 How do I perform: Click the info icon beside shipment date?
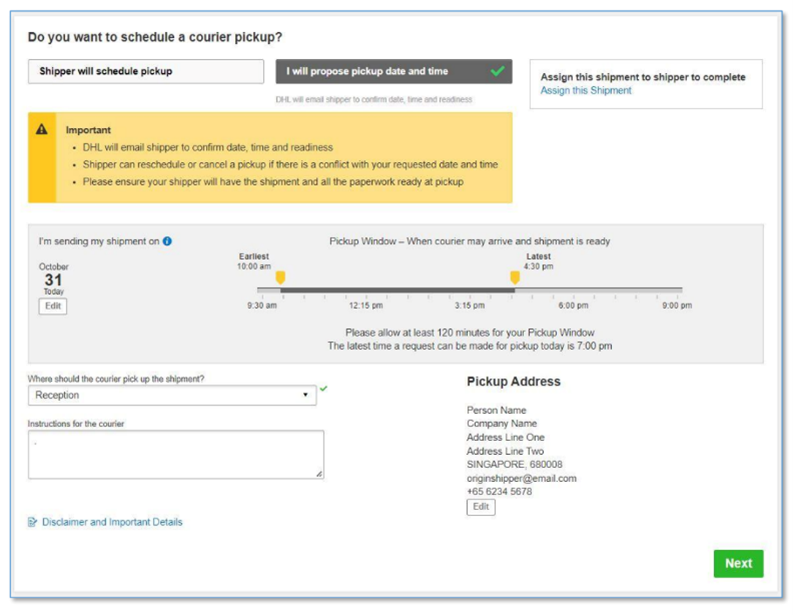(167, 241)
